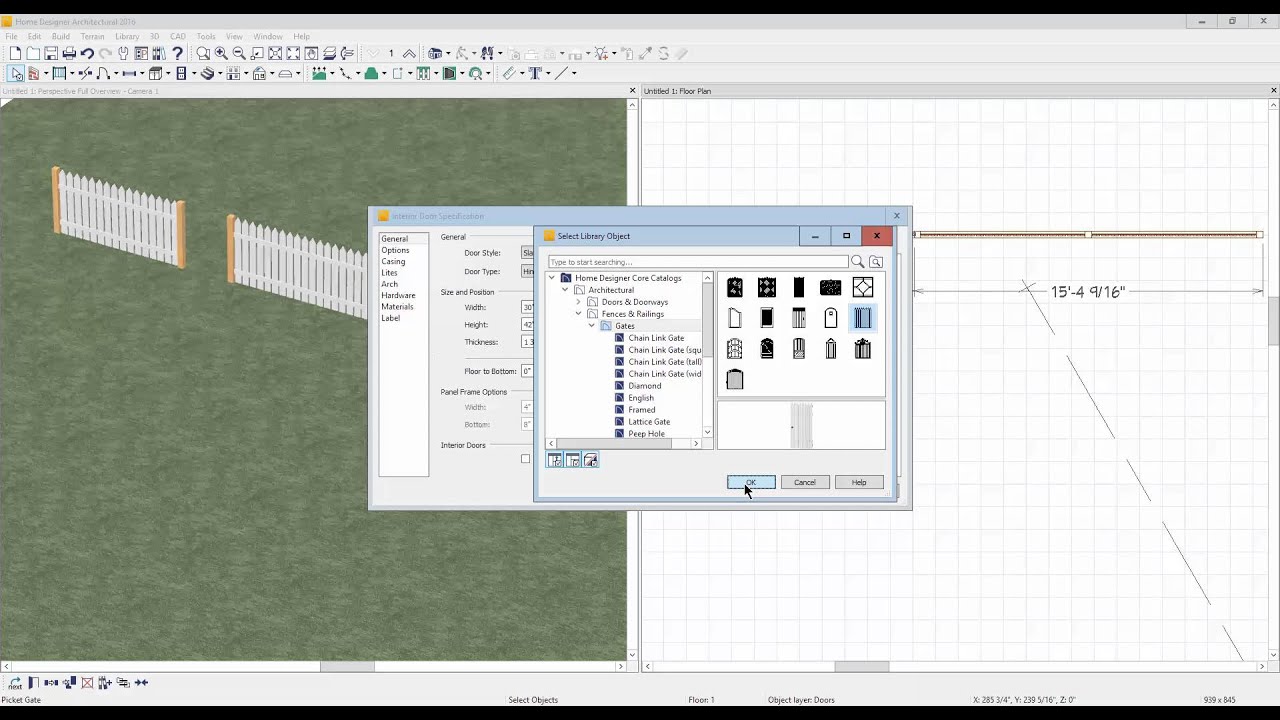This screenshot has width=1280, height=720.
Task: Click the Zoom In magnifier icon
Action: pyautogui.click(x=221, y=53)
